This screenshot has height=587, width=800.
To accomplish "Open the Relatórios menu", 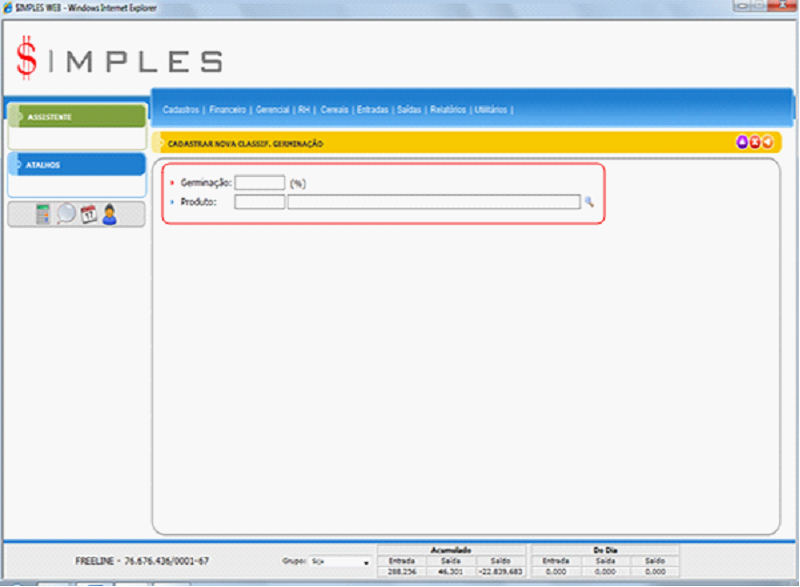I will click(448, 109).
